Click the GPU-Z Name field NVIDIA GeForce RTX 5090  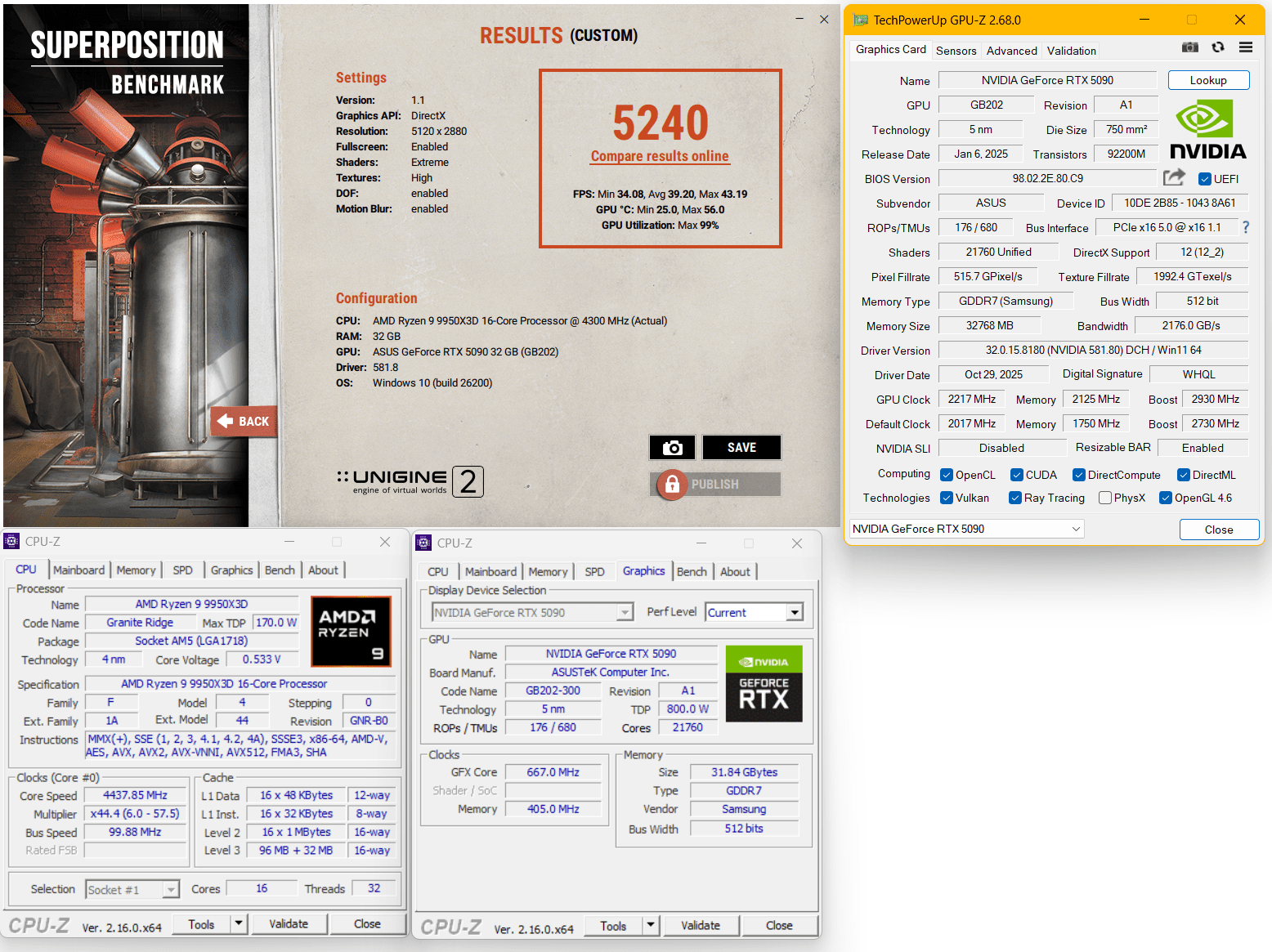[x=1047, y=80]
